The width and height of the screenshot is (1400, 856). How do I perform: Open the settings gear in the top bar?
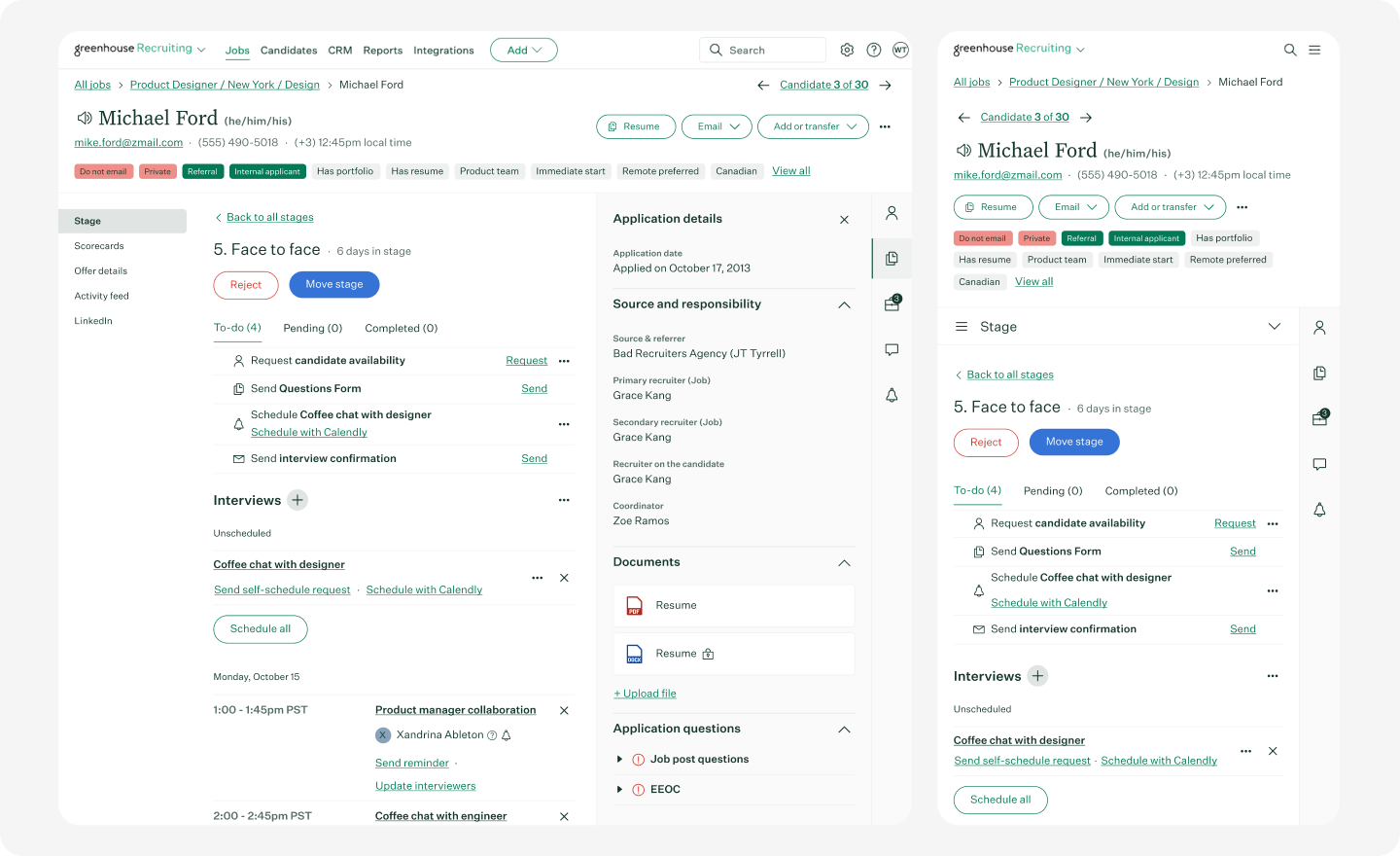point(846,50)
